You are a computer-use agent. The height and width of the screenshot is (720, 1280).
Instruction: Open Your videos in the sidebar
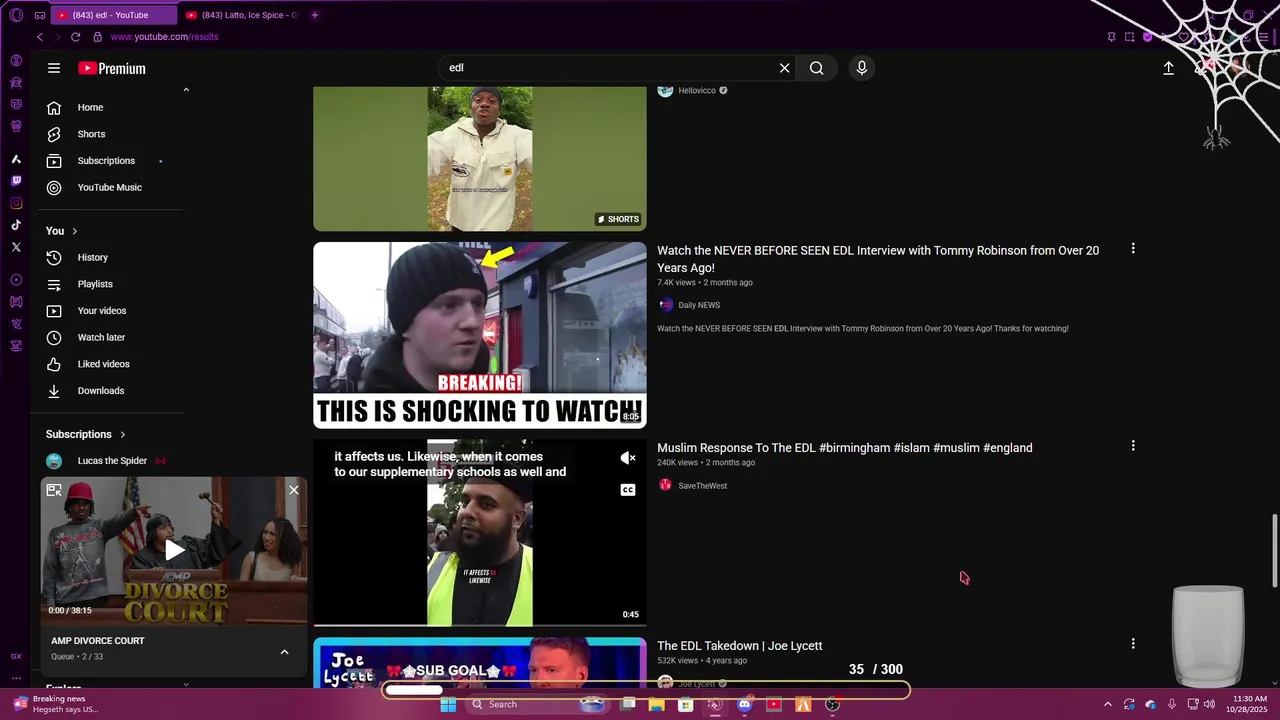tap(110, 311)
